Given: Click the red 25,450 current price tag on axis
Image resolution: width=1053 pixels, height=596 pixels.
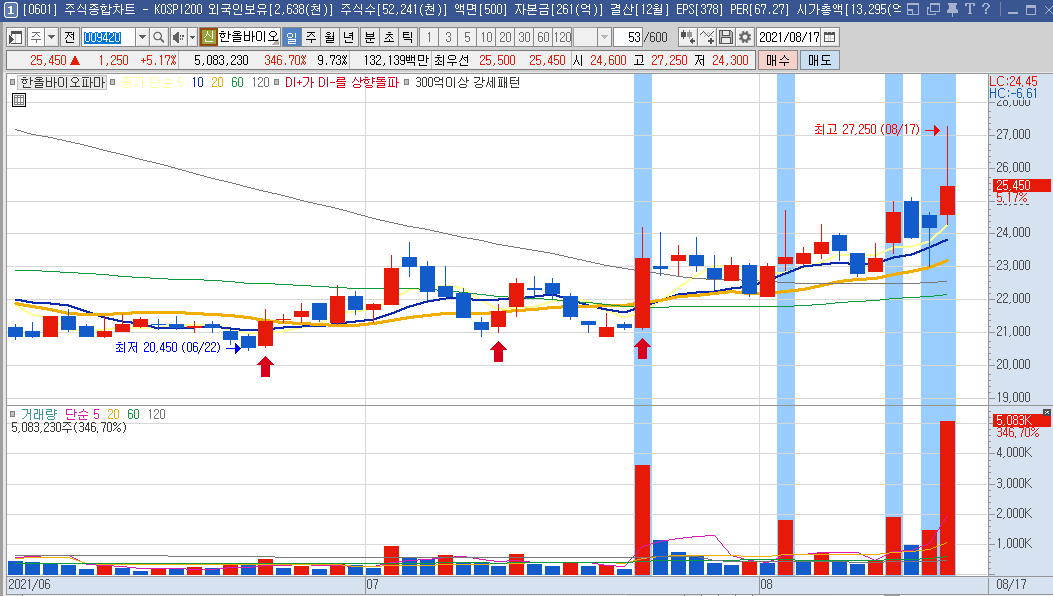Looking at the screenshot, I should tap(1021, 185).
